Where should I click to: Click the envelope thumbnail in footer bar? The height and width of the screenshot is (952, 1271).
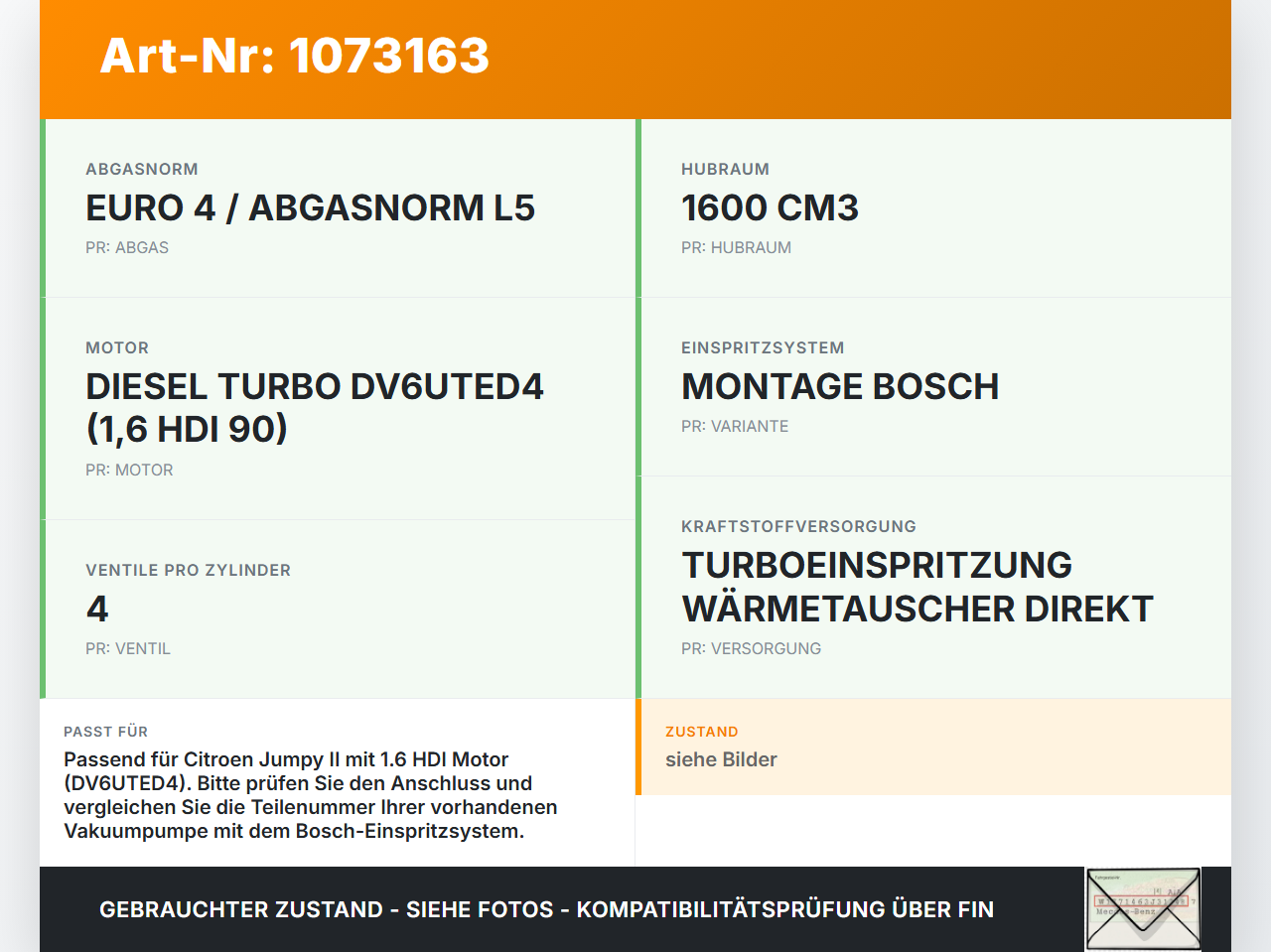pos(1144,909)
